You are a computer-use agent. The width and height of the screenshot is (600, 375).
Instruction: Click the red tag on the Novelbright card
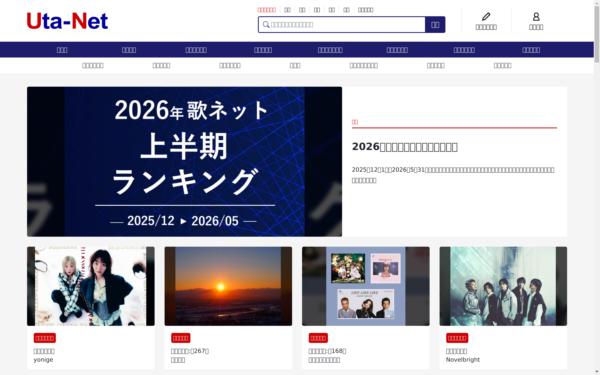pos(457,338)
